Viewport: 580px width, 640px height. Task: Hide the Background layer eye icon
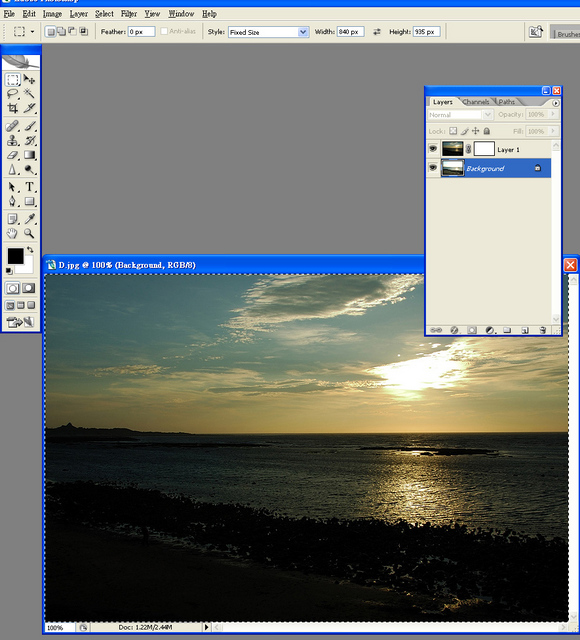(433, 168)
